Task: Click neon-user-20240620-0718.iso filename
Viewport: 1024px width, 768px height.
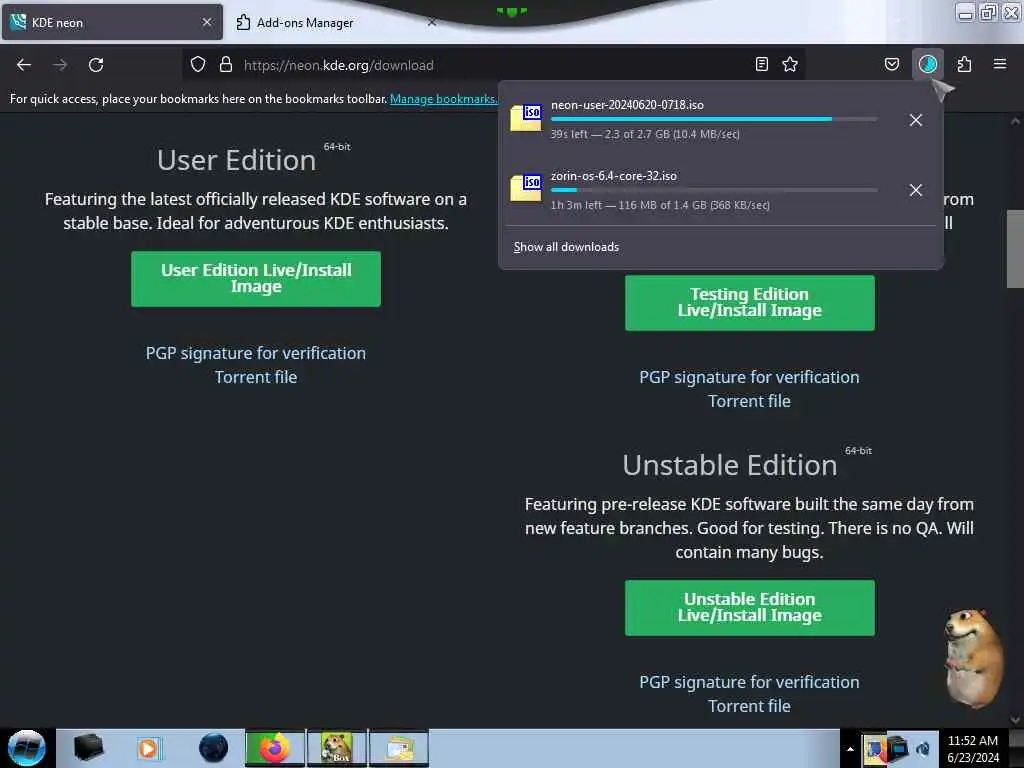Action: click(x=627, y=105)
